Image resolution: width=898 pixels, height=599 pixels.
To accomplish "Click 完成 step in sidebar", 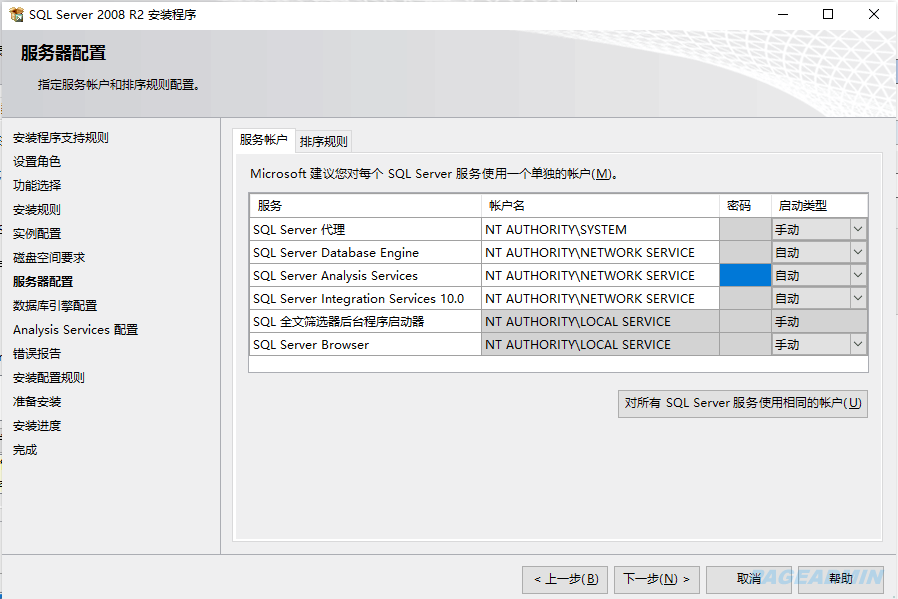I will click(25, 450).
